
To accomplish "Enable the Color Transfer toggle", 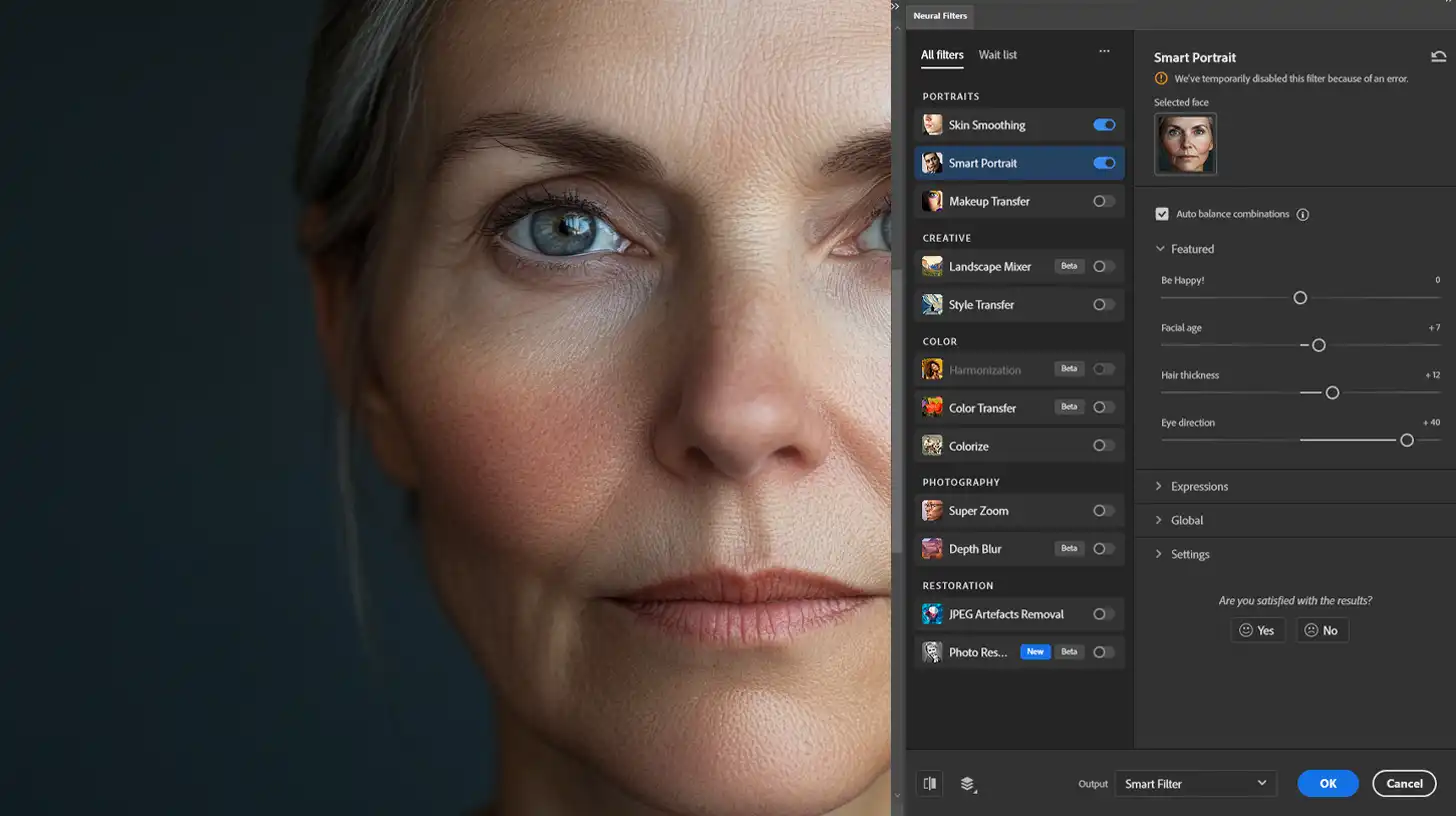I will 1104,408.
